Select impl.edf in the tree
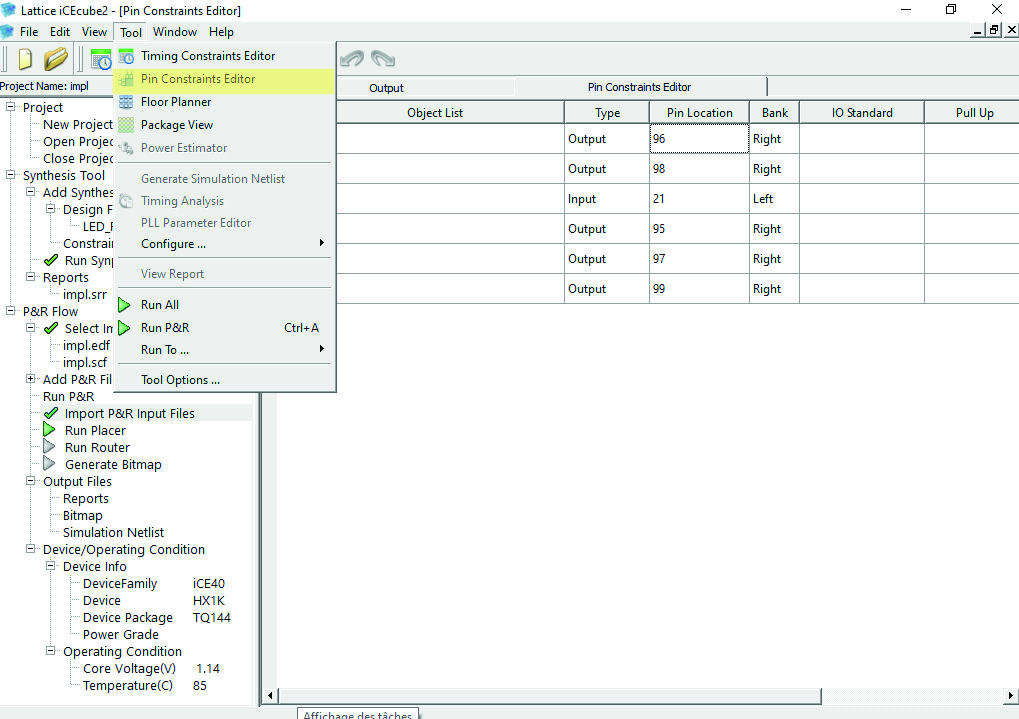 pos(86,345)
